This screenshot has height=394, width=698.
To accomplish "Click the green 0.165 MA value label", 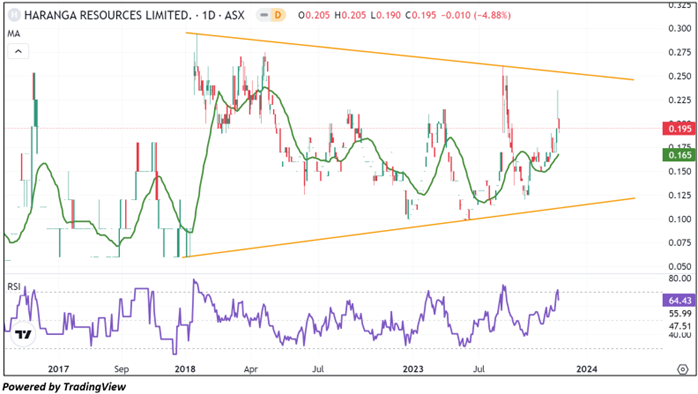I will coord(679,155).
